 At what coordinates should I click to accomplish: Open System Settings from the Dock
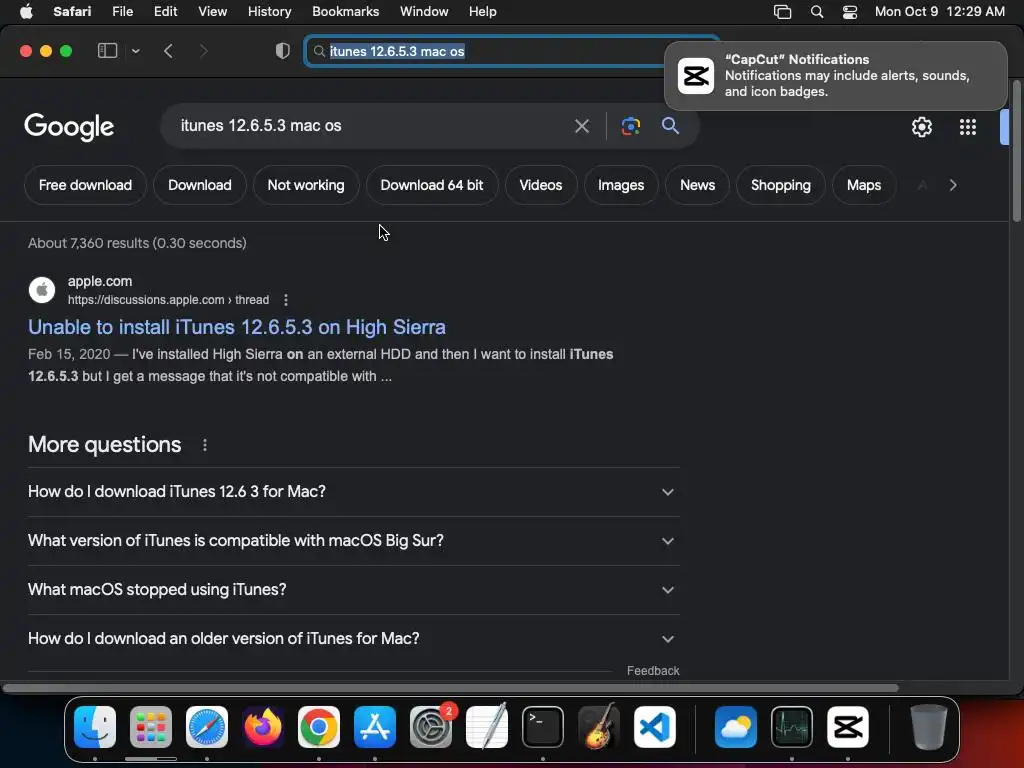coord(431,727)
